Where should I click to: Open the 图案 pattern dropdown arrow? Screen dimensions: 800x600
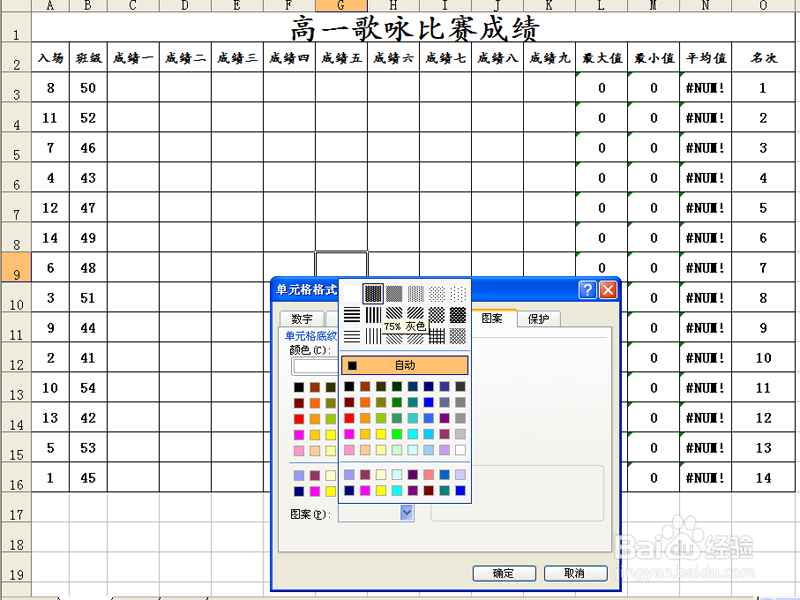(x=405, y=512)
